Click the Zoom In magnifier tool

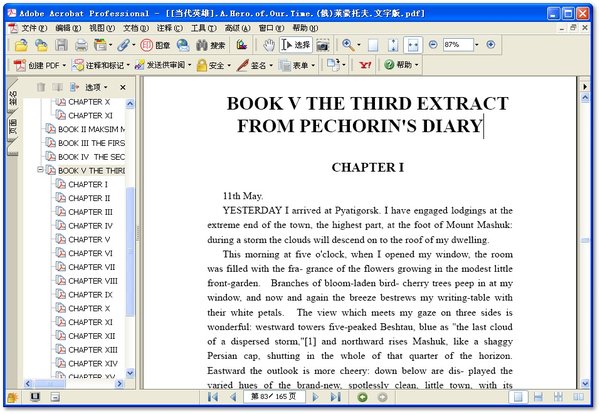[x=348, y=45]
